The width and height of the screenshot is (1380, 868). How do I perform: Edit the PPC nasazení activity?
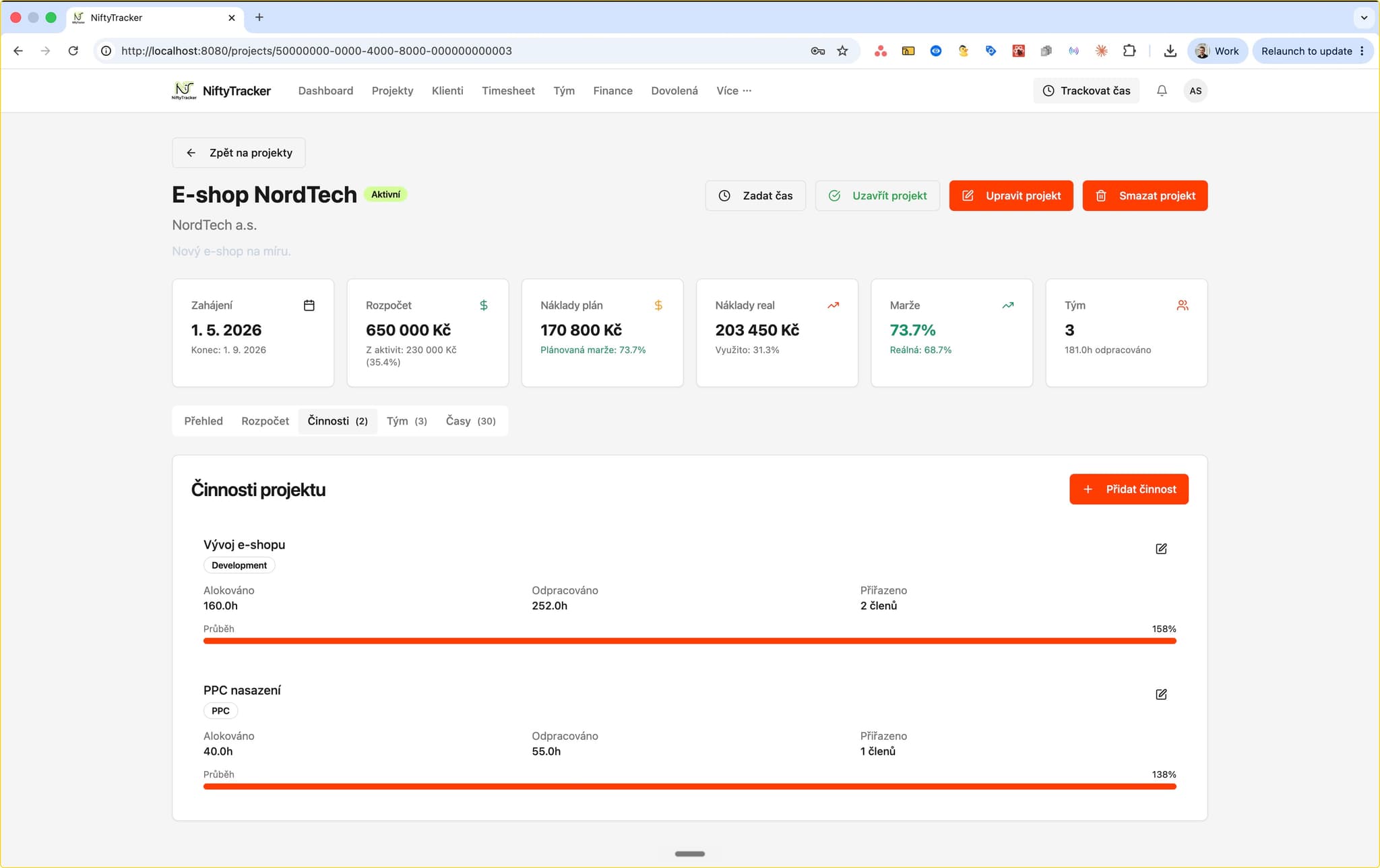coord(1161,694)
